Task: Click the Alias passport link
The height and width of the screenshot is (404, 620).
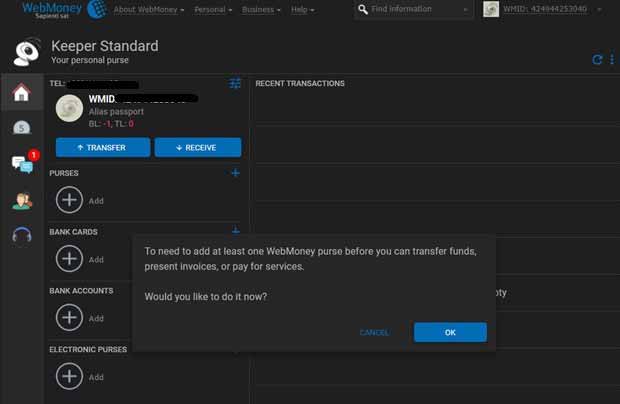Action: 116,111
